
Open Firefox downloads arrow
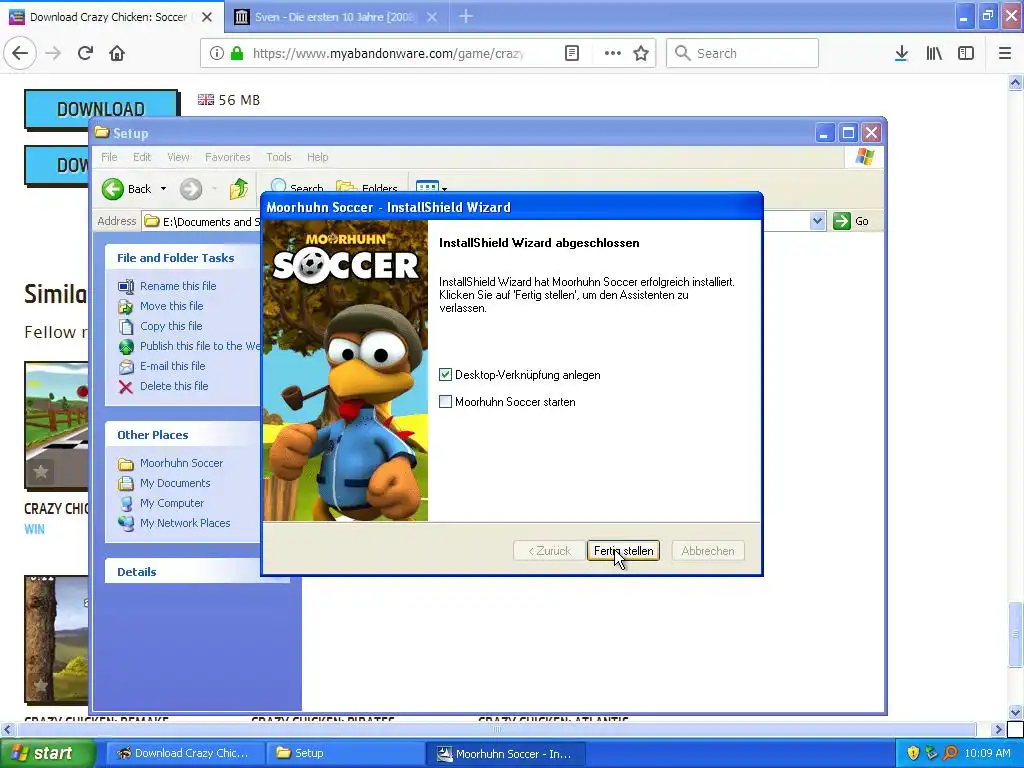point(901,53)
